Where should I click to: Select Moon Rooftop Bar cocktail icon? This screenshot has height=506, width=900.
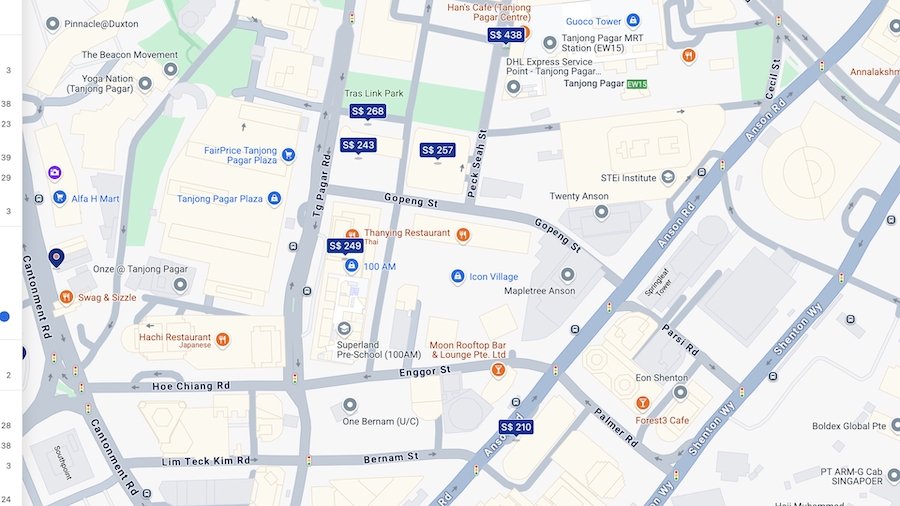(498, 369)
